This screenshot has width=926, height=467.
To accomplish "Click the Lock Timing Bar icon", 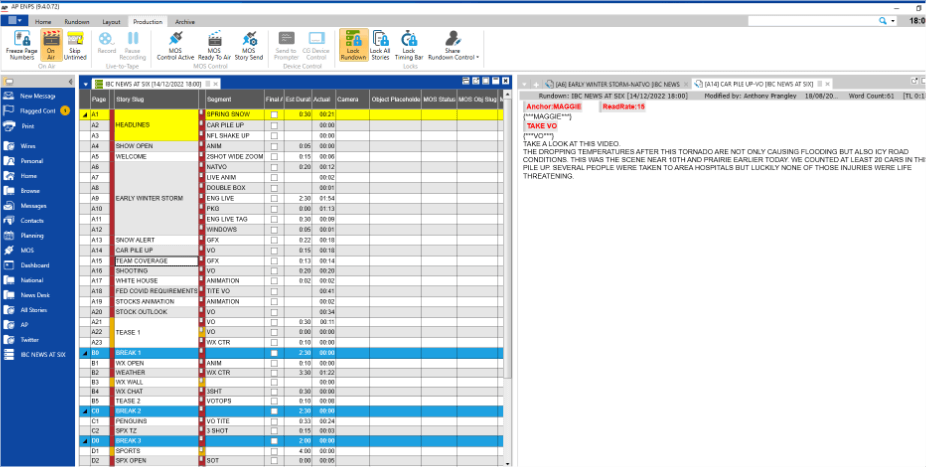I will tap(409, 46).
